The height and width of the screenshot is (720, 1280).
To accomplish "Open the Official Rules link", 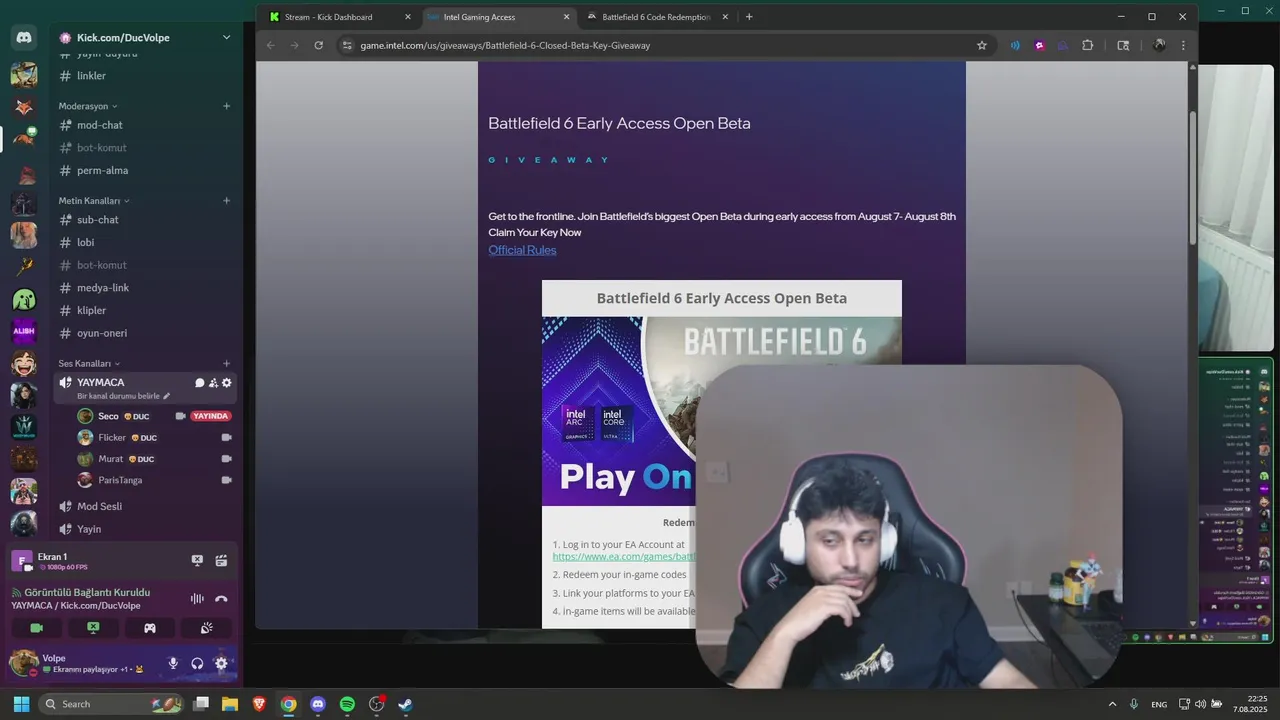I will click(x=522, y=250).
